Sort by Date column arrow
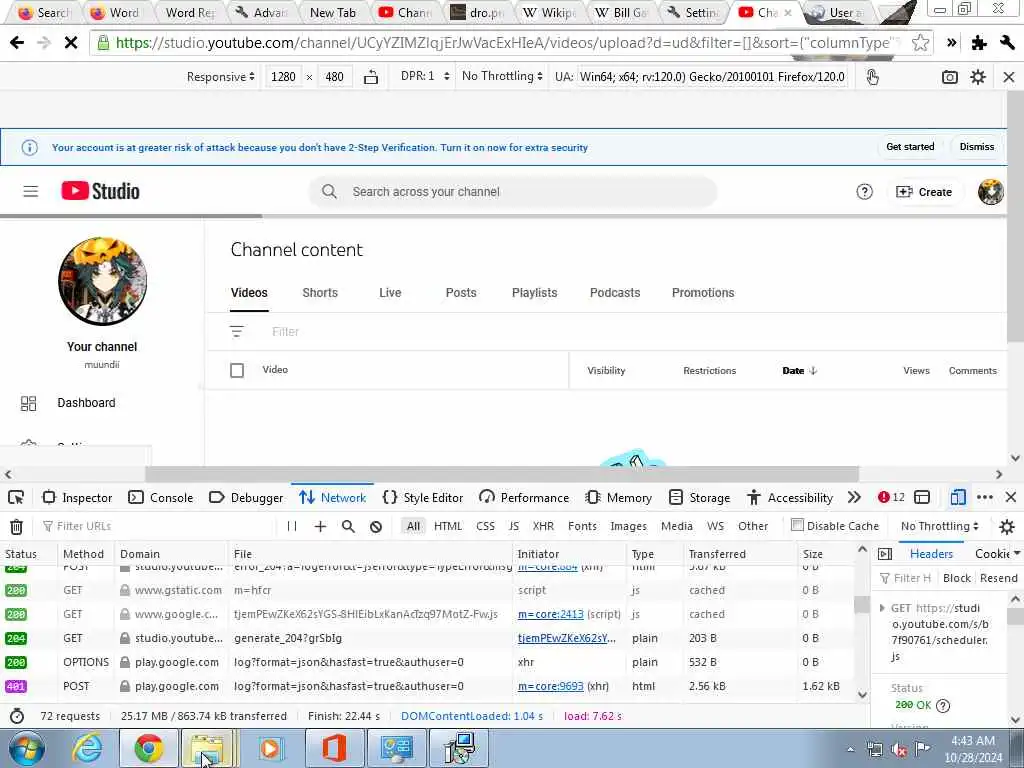1024x768 pixels. pos(813,371)
